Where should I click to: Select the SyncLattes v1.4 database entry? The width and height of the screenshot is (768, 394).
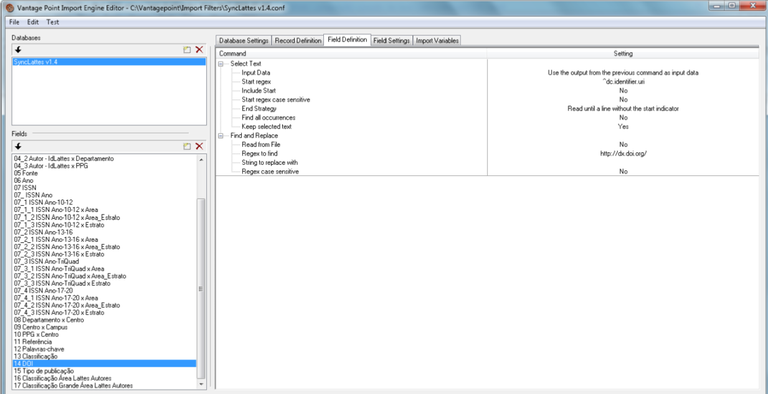click(x=109, y=62)
